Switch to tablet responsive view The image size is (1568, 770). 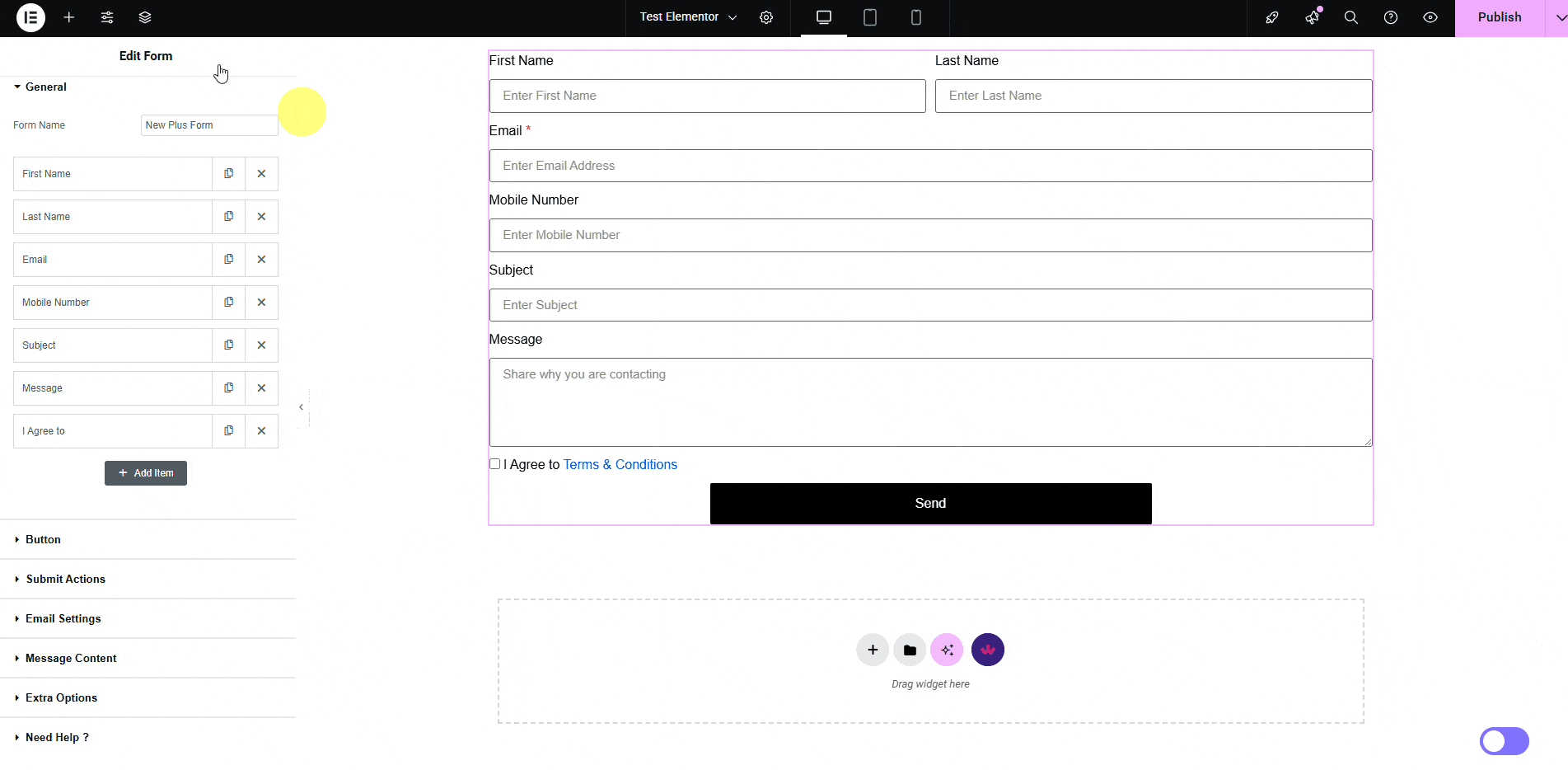[x=869, y=17]
